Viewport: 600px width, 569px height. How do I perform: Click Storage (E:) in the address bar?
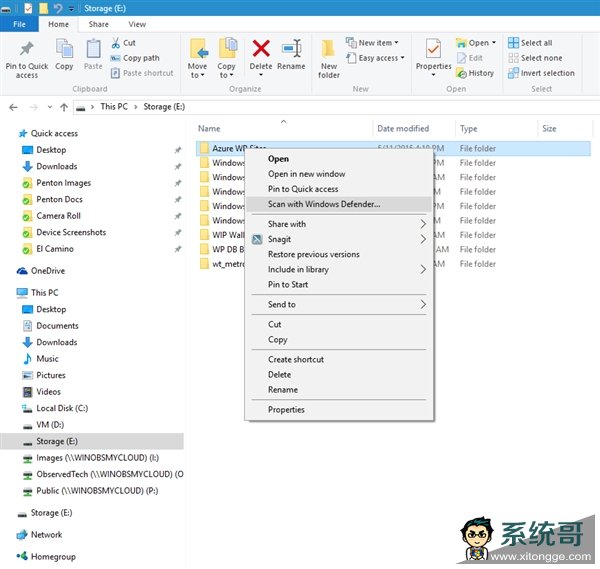pos(164,107)
